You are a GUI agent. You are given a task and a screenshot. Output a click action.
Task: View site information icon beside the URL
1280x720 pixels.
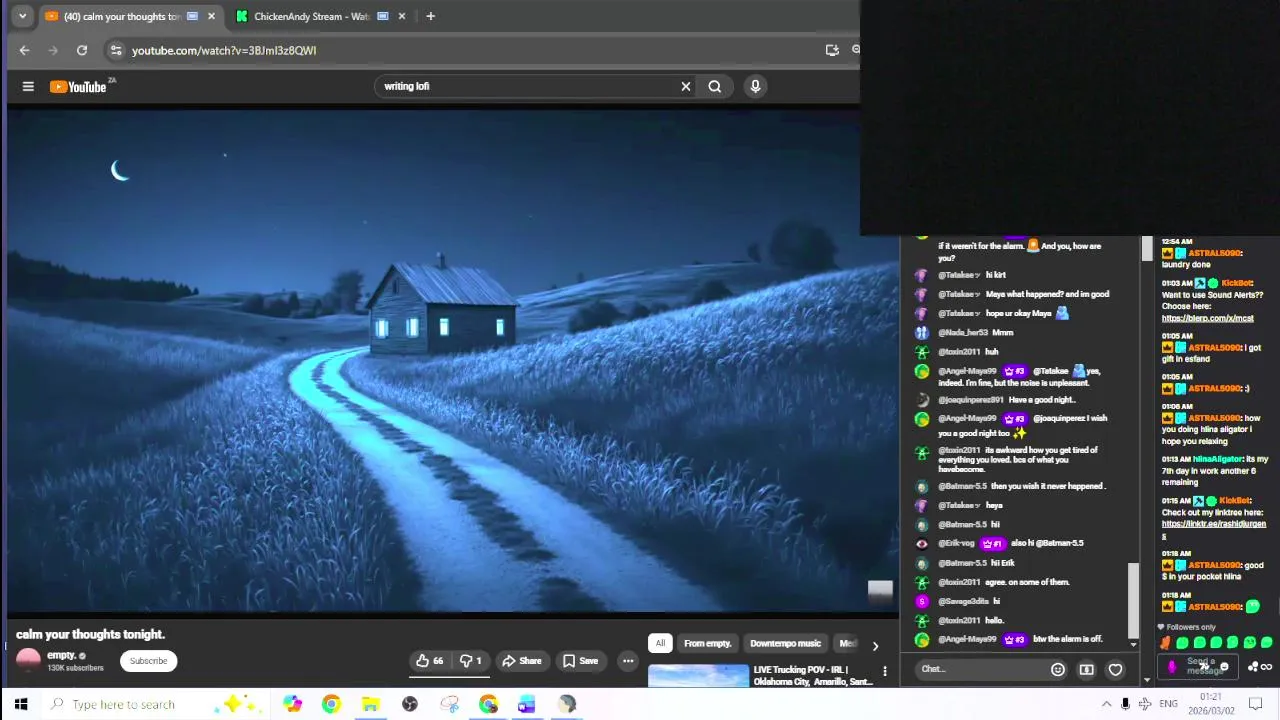click(x=116, y=50)
